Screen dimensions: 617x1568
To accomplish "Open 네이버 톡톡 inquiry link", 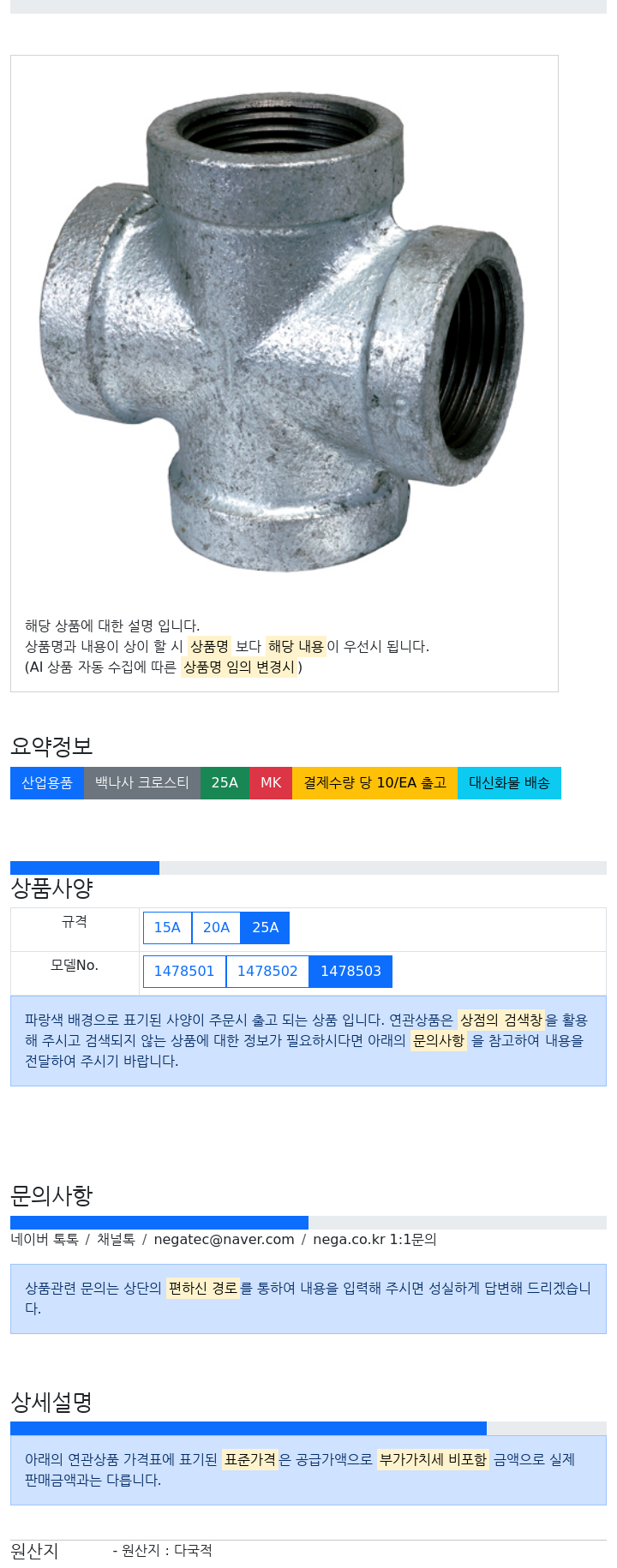I will pos(45,1239).
